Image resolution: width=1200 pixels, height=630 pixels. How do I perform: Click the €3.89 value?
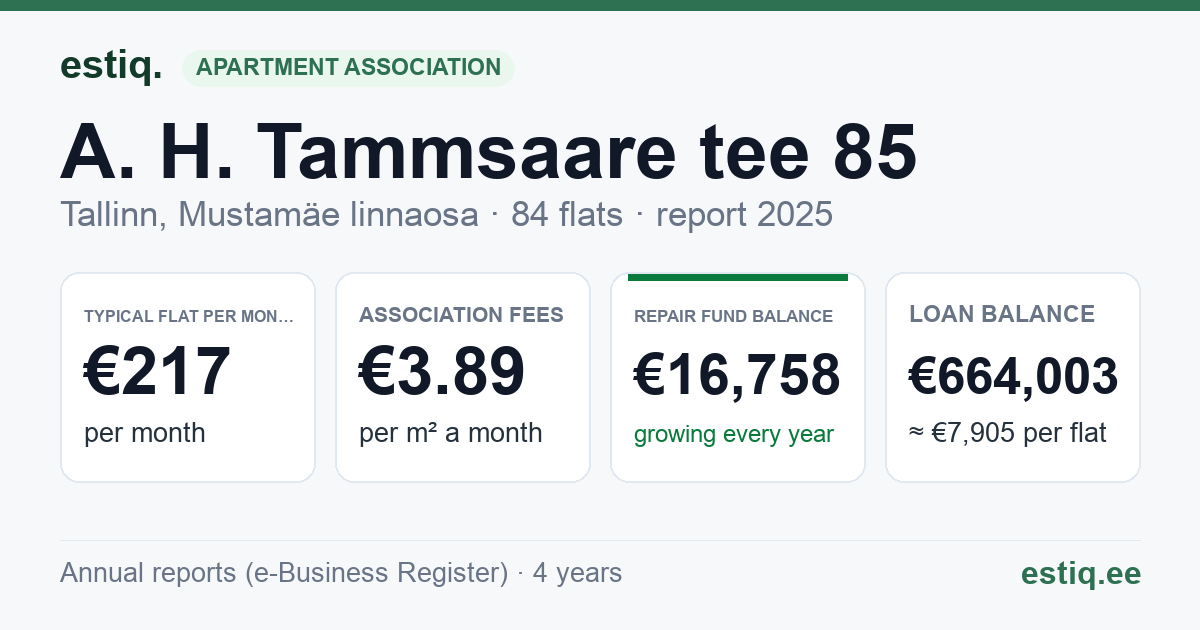tap(442, 372)
